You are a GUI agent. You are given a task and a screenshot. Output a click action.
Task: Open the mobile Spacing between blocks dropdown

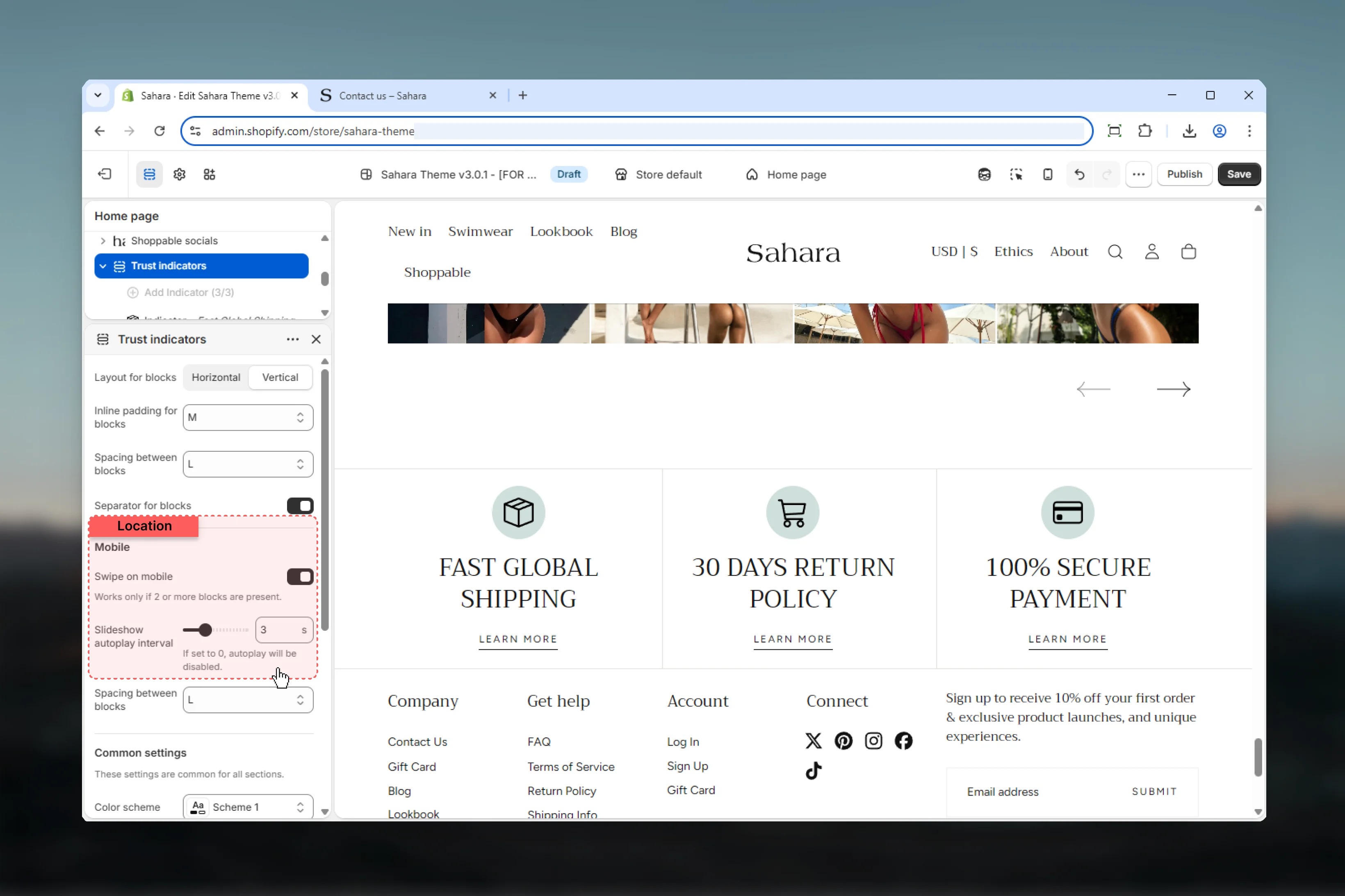click(248, 700)
